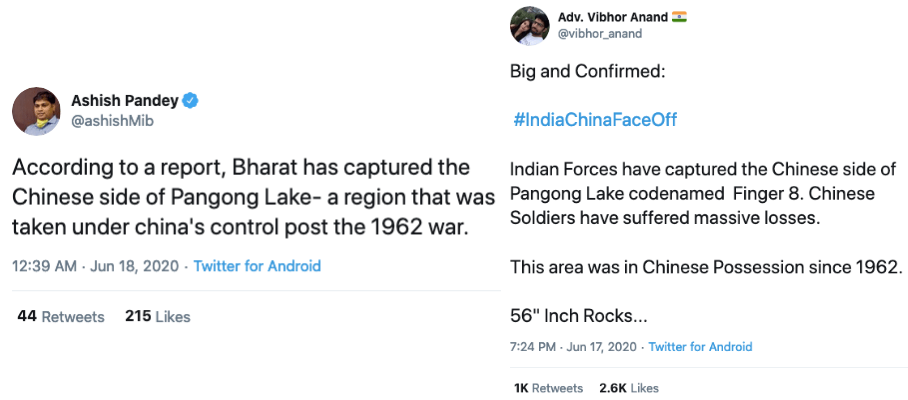Open the #IndiaChinaFaceOff hashtag
The width and height of the screenshot is (908, 400).
click(595, 120)
